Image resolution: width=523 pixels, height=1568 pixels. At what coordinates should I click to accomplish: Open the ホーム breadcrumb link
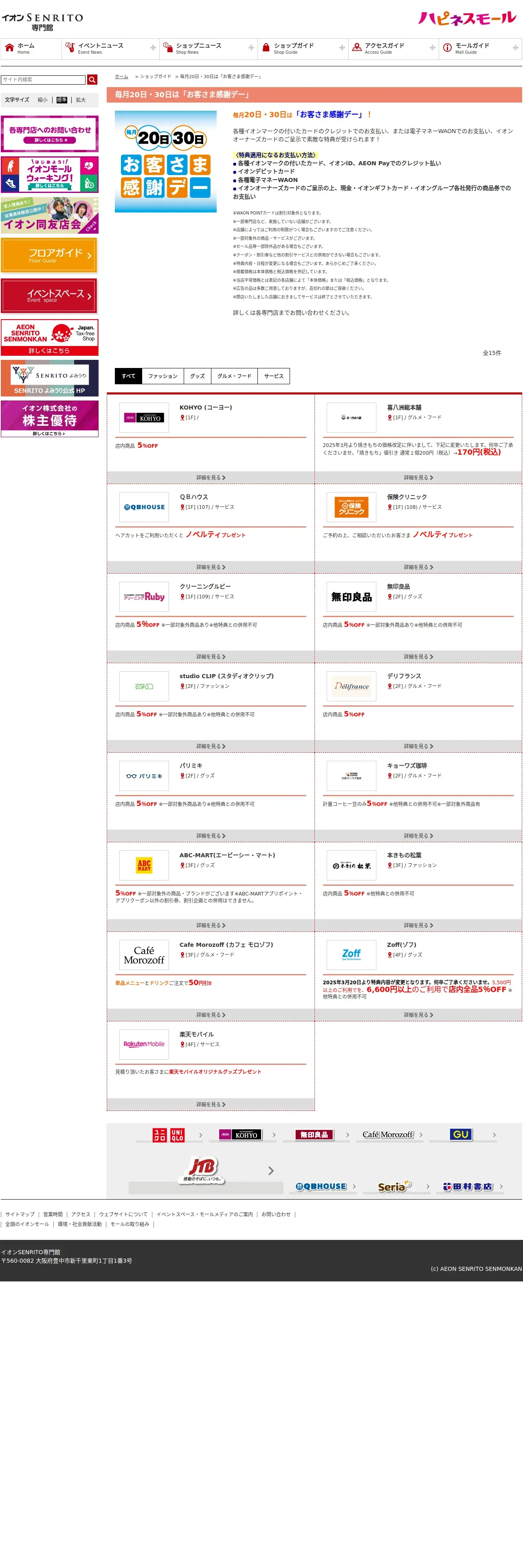[122, 77]
